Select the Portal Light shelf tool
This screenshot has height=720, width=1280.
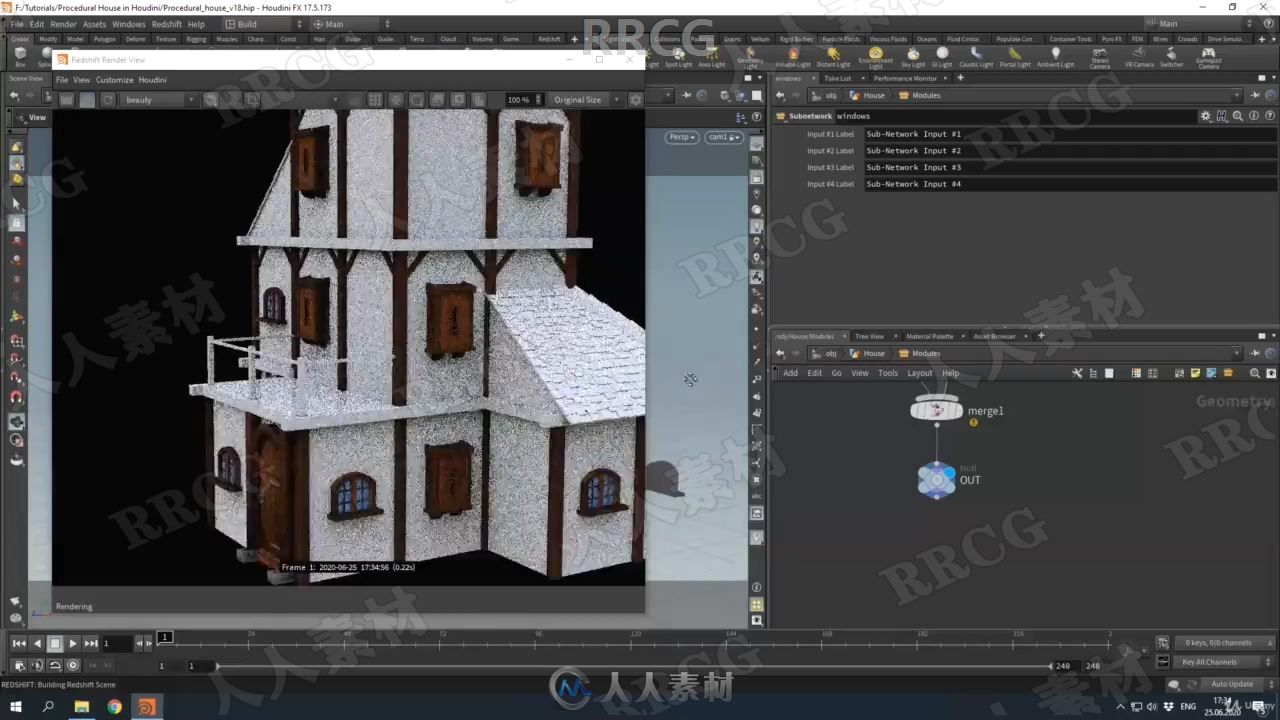(x=1015, y=58)
